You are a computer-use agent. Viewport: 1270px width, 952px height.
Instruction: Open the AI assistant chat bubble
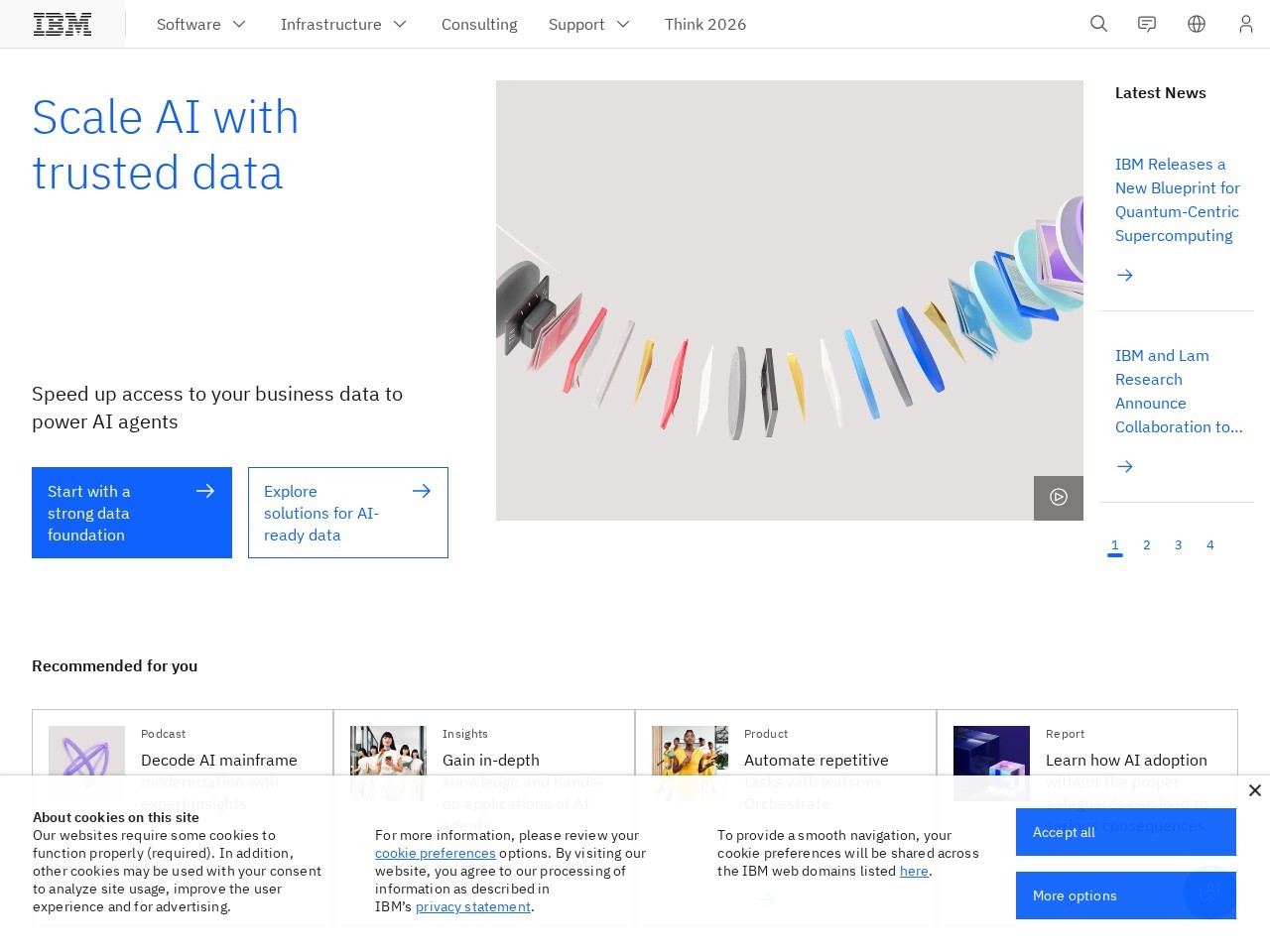1209,893
